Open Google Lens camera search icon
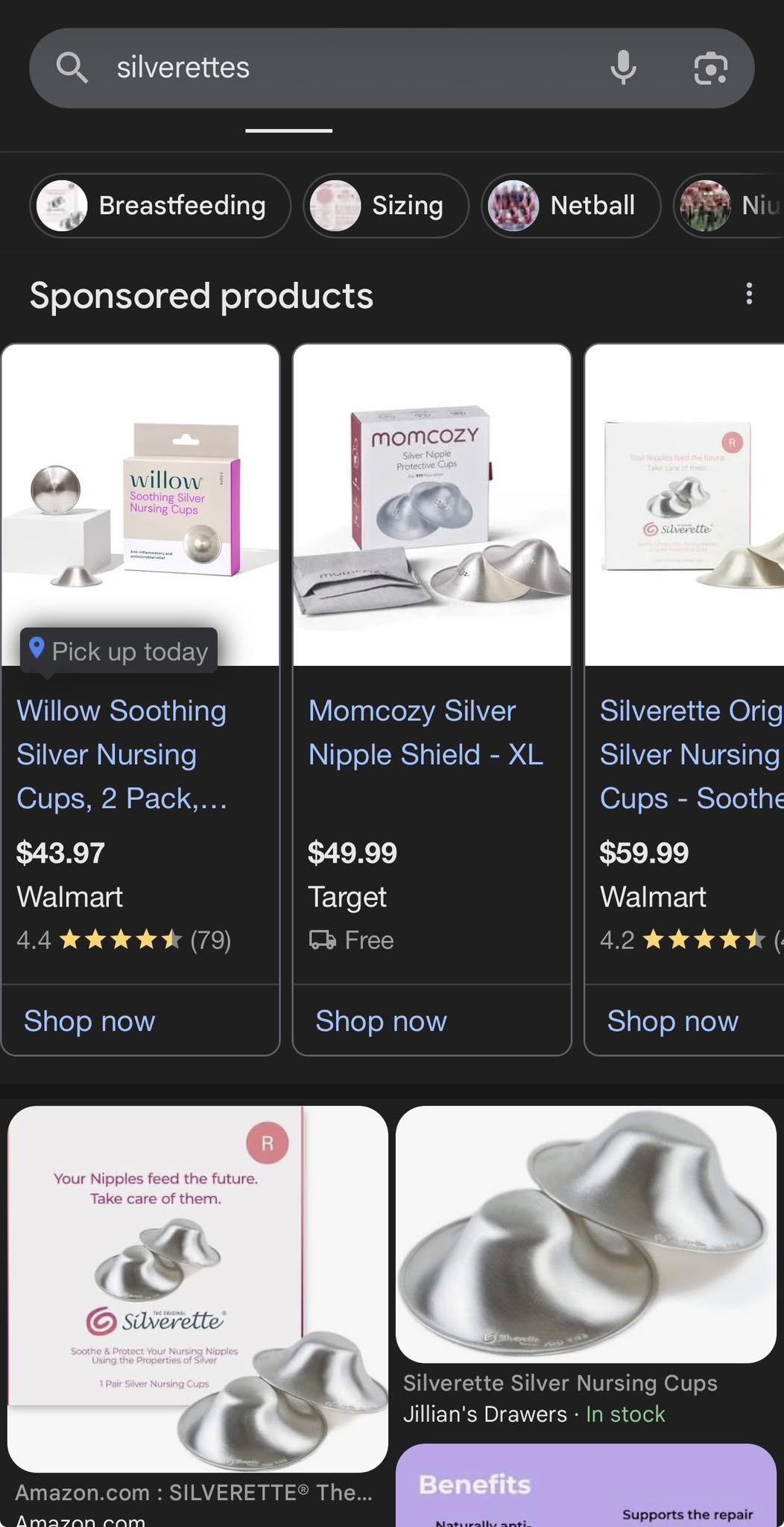784x1527 pixels. (x=710, y=69)
